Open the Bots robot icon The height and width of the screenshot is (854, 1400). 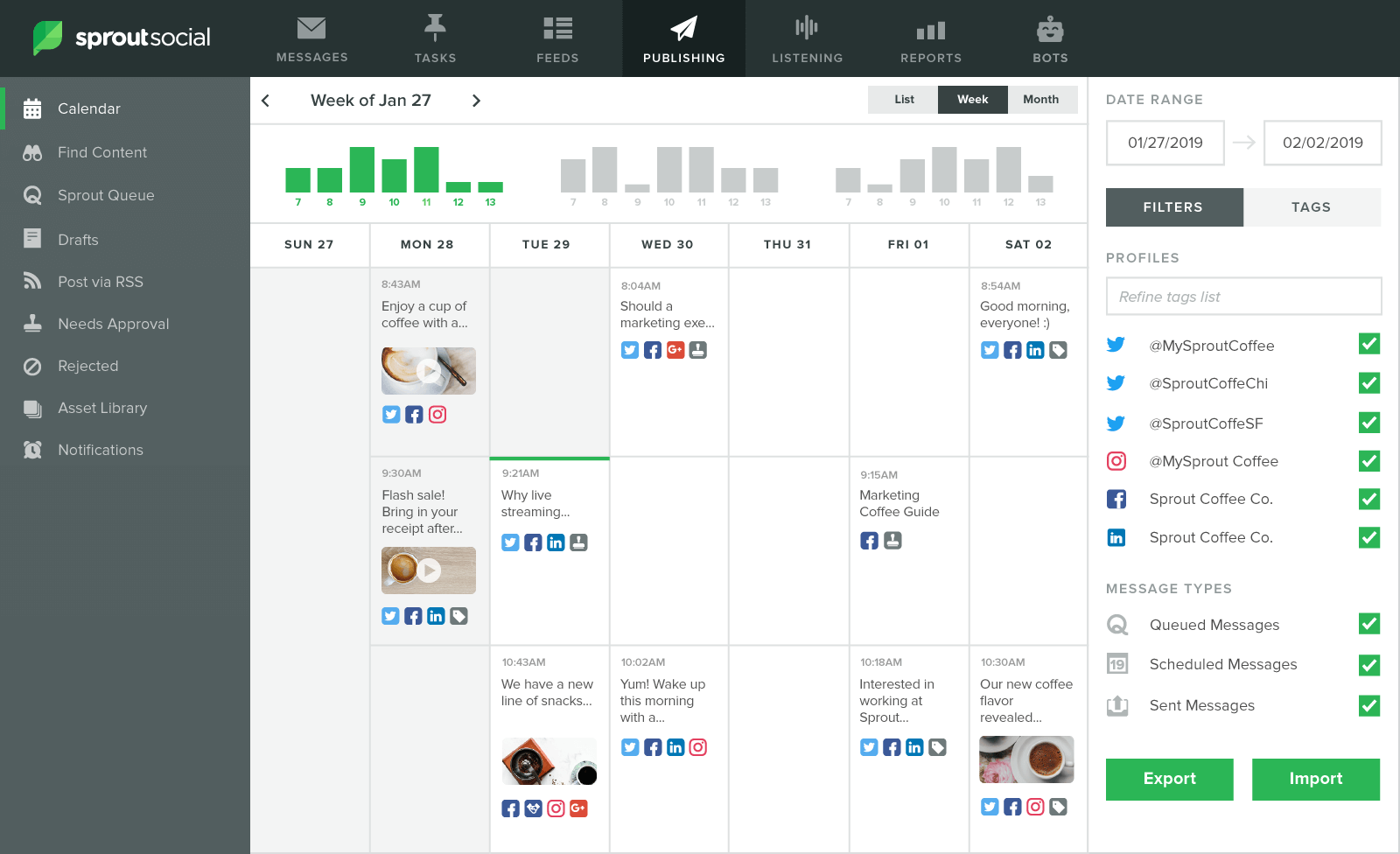(1050, 30)
